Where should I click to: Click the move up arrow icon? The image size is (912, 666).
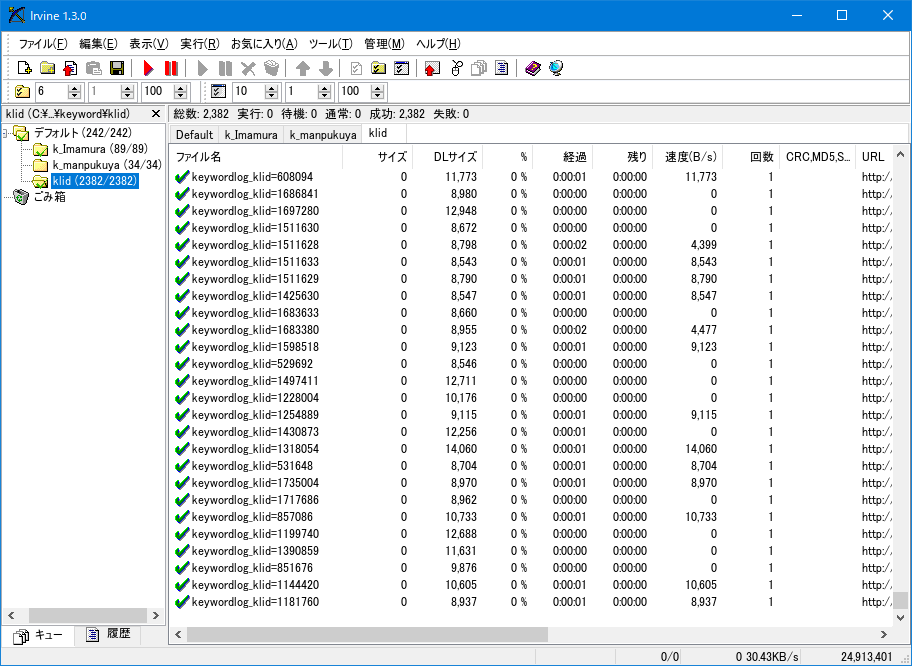click(302, 69)
